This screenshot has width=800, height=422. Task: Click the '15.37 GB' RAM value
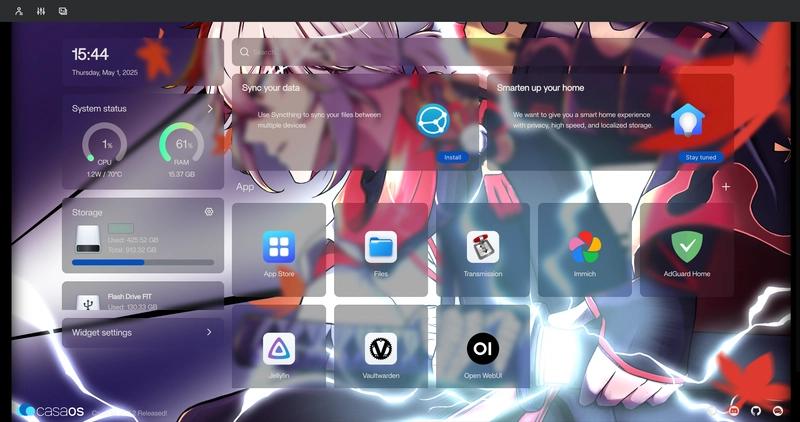tap(182, 174)
